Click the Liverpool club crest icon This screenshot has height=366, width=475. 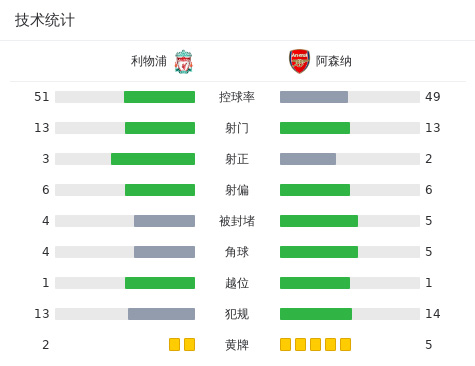pyautogui.click(x=184, y=62)
